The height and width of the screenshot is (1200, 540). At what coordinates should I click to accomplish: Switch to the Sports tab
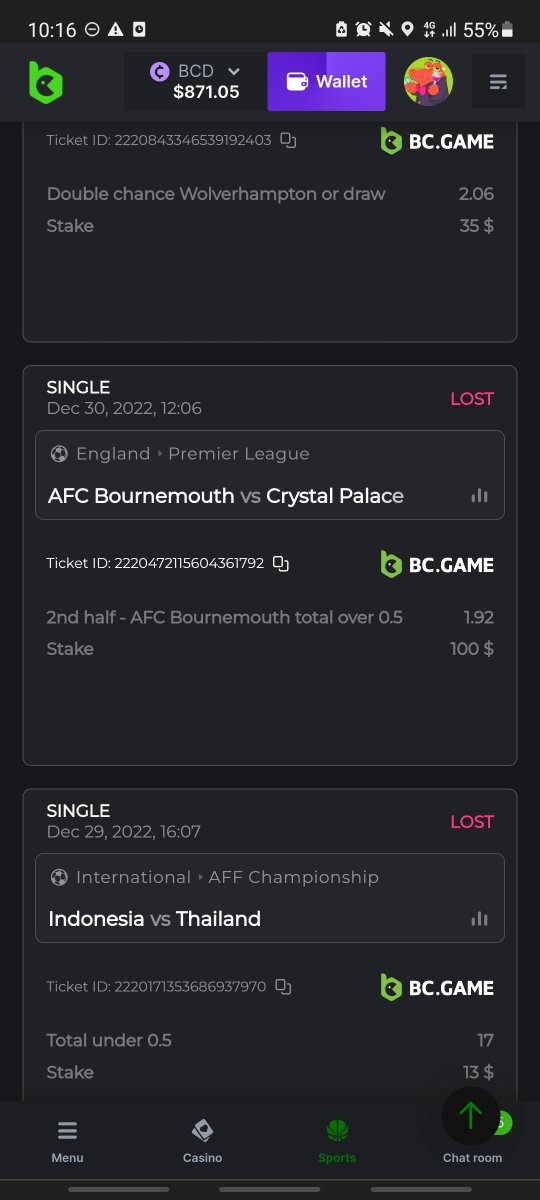click(x=337, y=1142)
